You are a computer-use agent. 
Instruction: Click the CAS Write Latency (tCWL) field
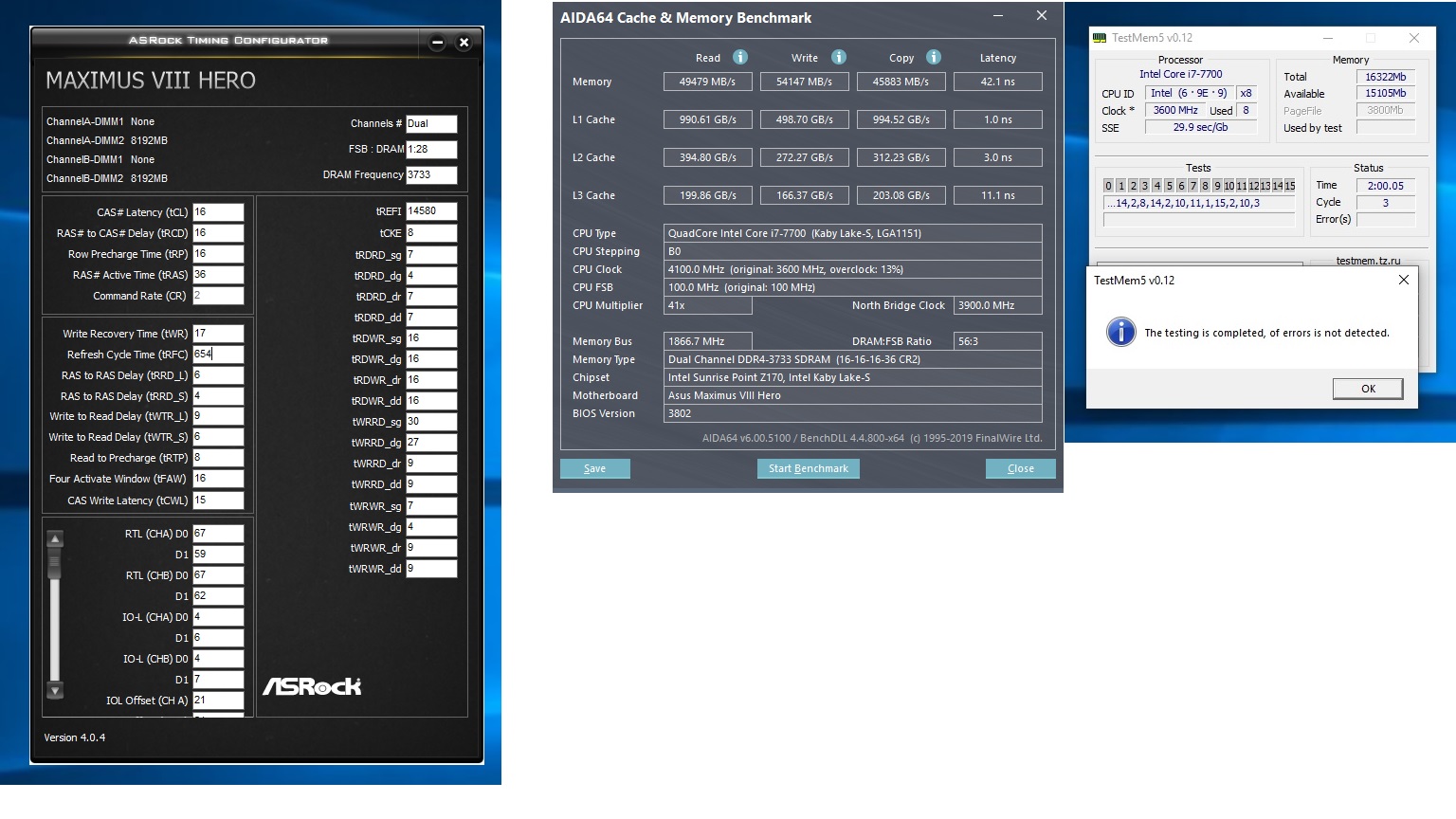[218, 500]
